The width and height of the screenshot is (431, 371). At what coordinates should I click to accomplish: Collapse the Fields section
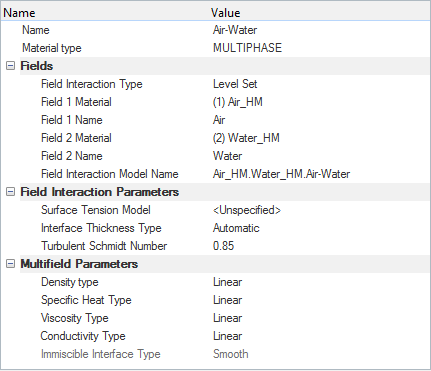[x=11, y=66]
